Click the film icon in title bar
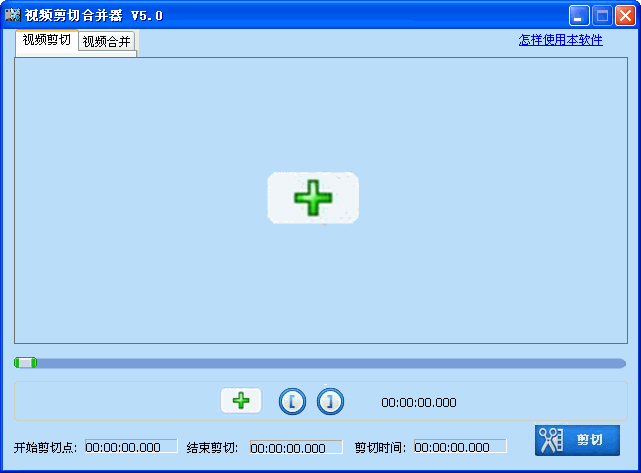641x473 pixels. pyautogui.click(x=13, y=15)
